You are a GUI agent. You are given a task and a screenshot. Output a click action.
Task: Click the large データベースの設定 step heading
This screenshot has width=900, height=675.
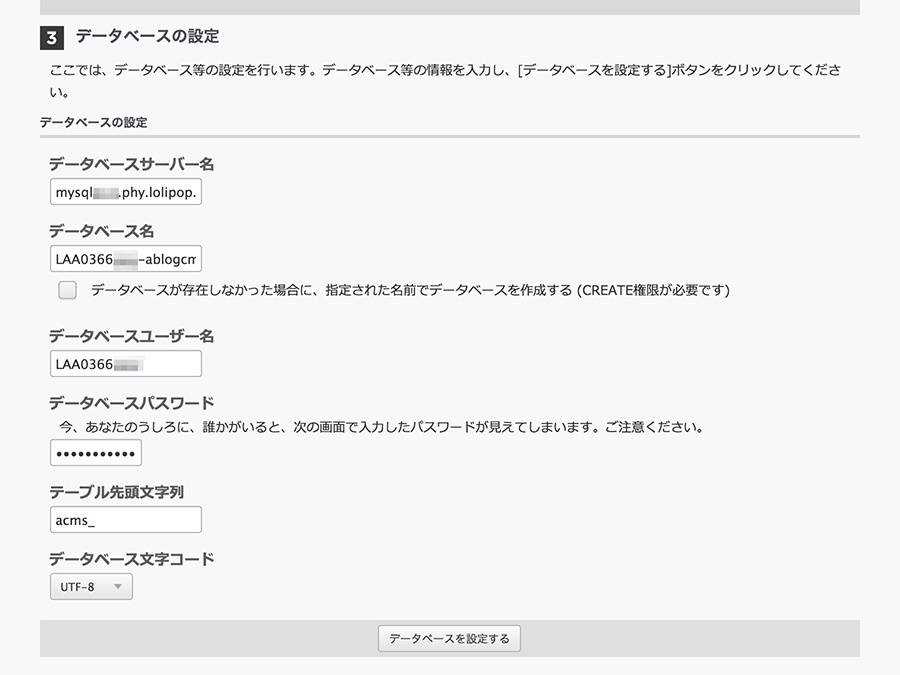pos(147,37)
